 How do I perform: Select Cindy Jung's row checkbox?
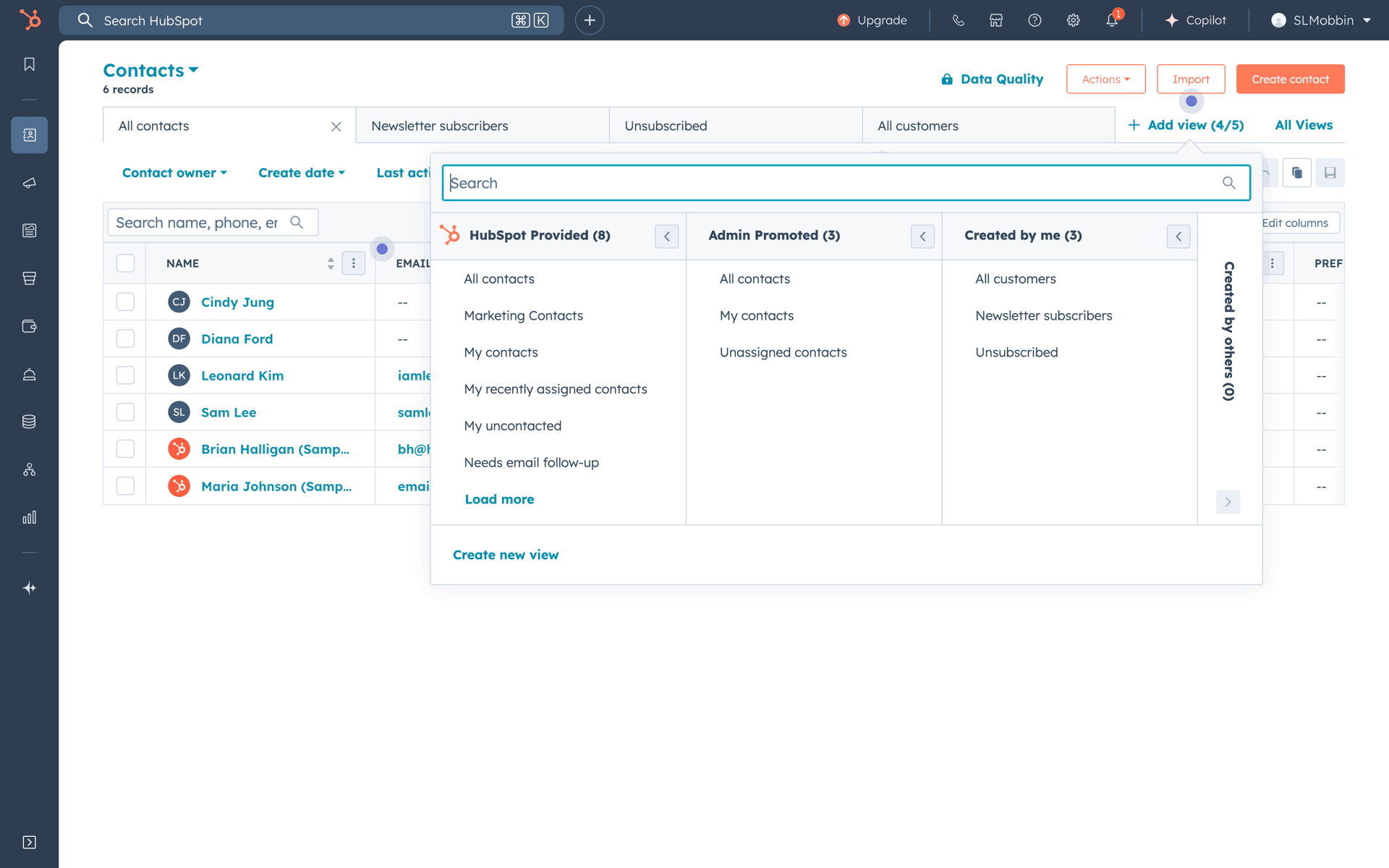(125, 302)
